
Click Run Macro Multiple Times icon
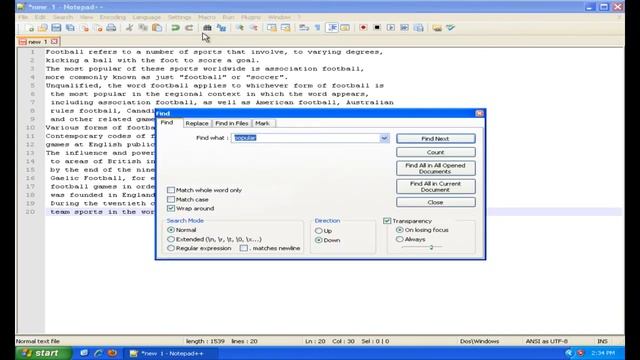point(404,28)
